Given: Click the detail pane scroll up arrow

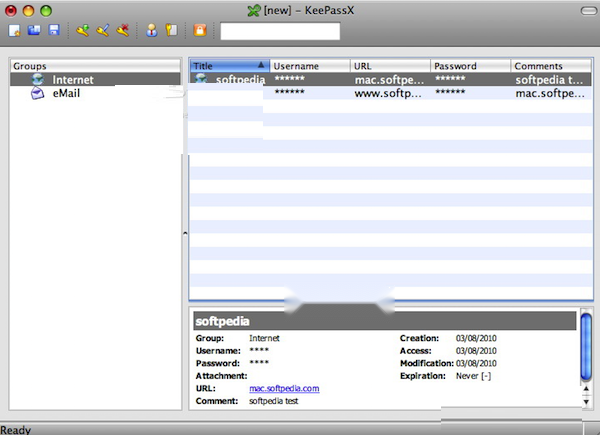Looking at the screenshot, I should tap(586, 389).
